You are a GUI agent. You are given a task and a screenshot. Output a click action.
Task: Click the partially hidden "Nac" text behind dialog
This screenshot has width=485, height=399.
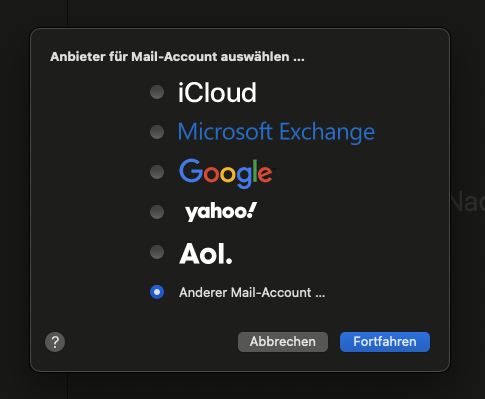[468, 202]
